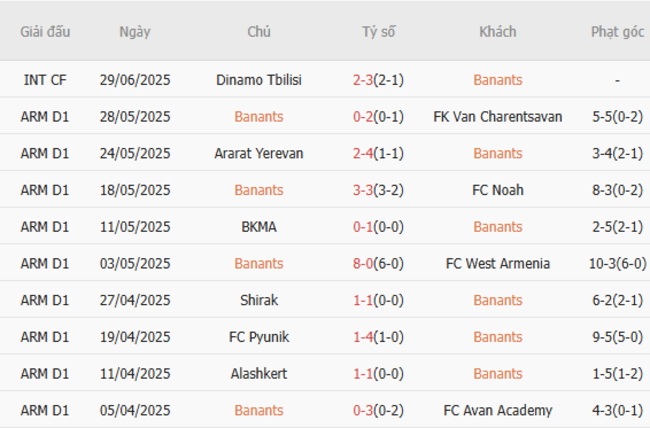Click the 05/04/2025 match date

point(135,410)
